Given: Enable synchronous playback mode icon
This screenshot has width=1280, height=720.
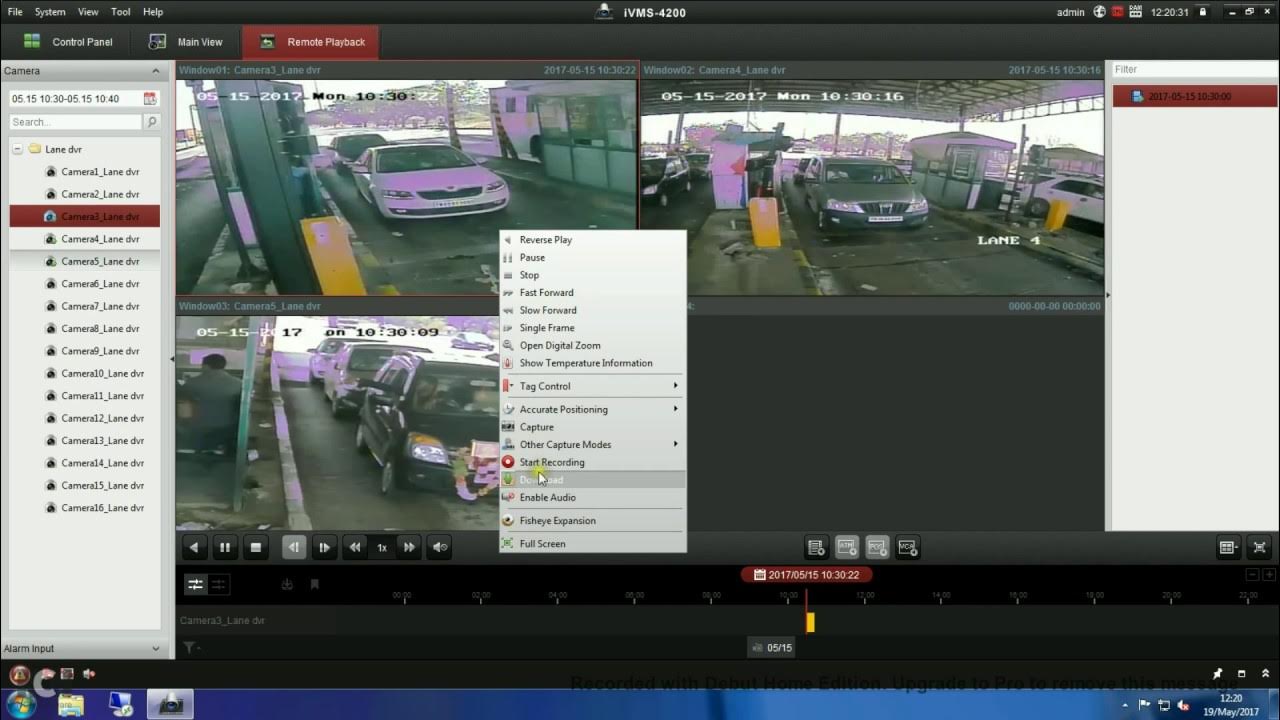Looking at the screenshot, I should click(195, 584).
